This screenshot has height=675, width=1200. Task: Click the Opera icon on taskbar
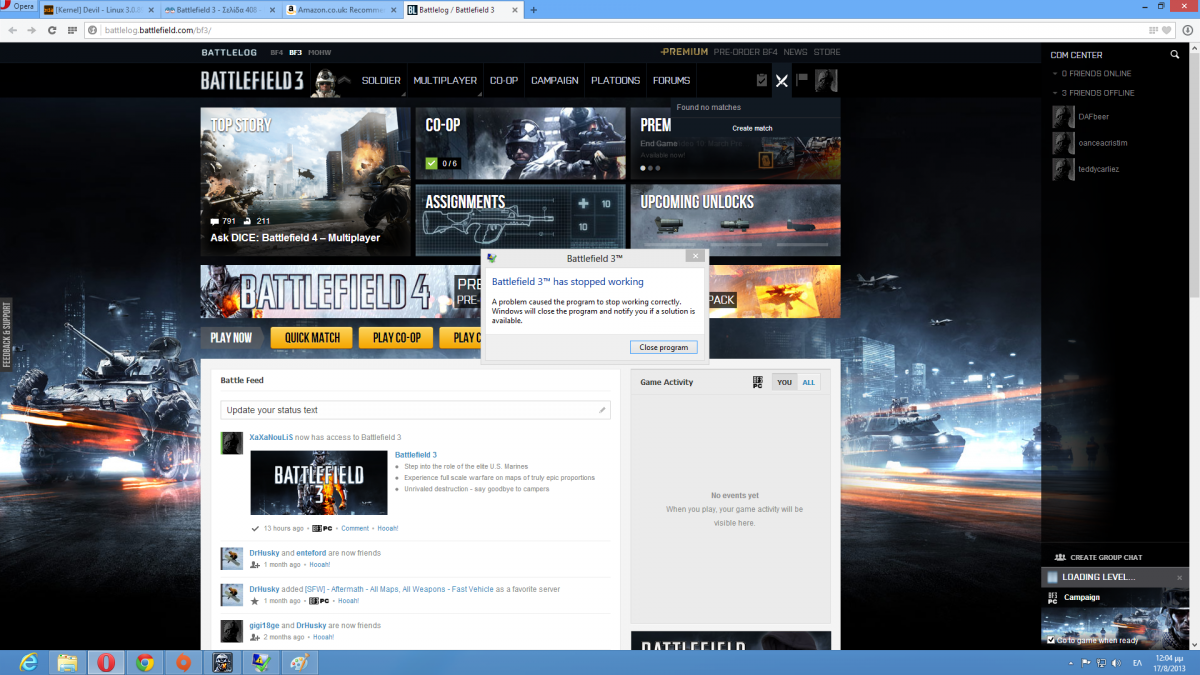tap(106, 662)
